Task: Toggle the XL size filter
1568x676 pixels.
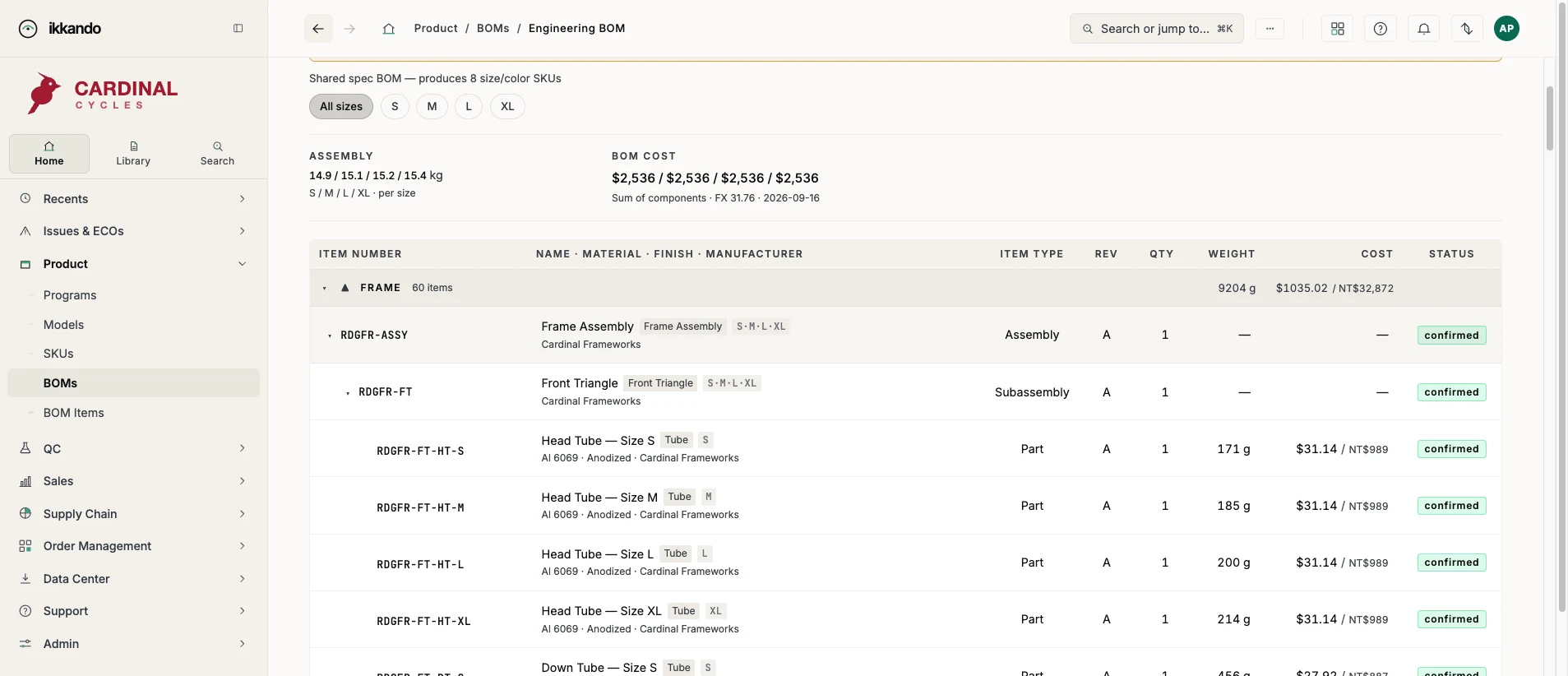Action: click(x=507, y=107)
